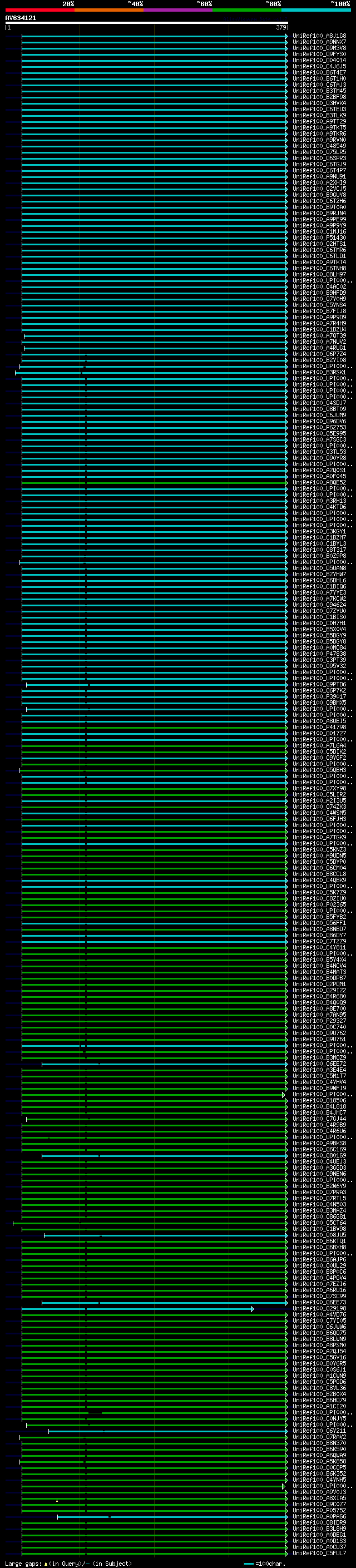This screenshot has width=356, height=1568.
Task: Select the UniRef100_A9RVN0 label
Action: point(319,140)
